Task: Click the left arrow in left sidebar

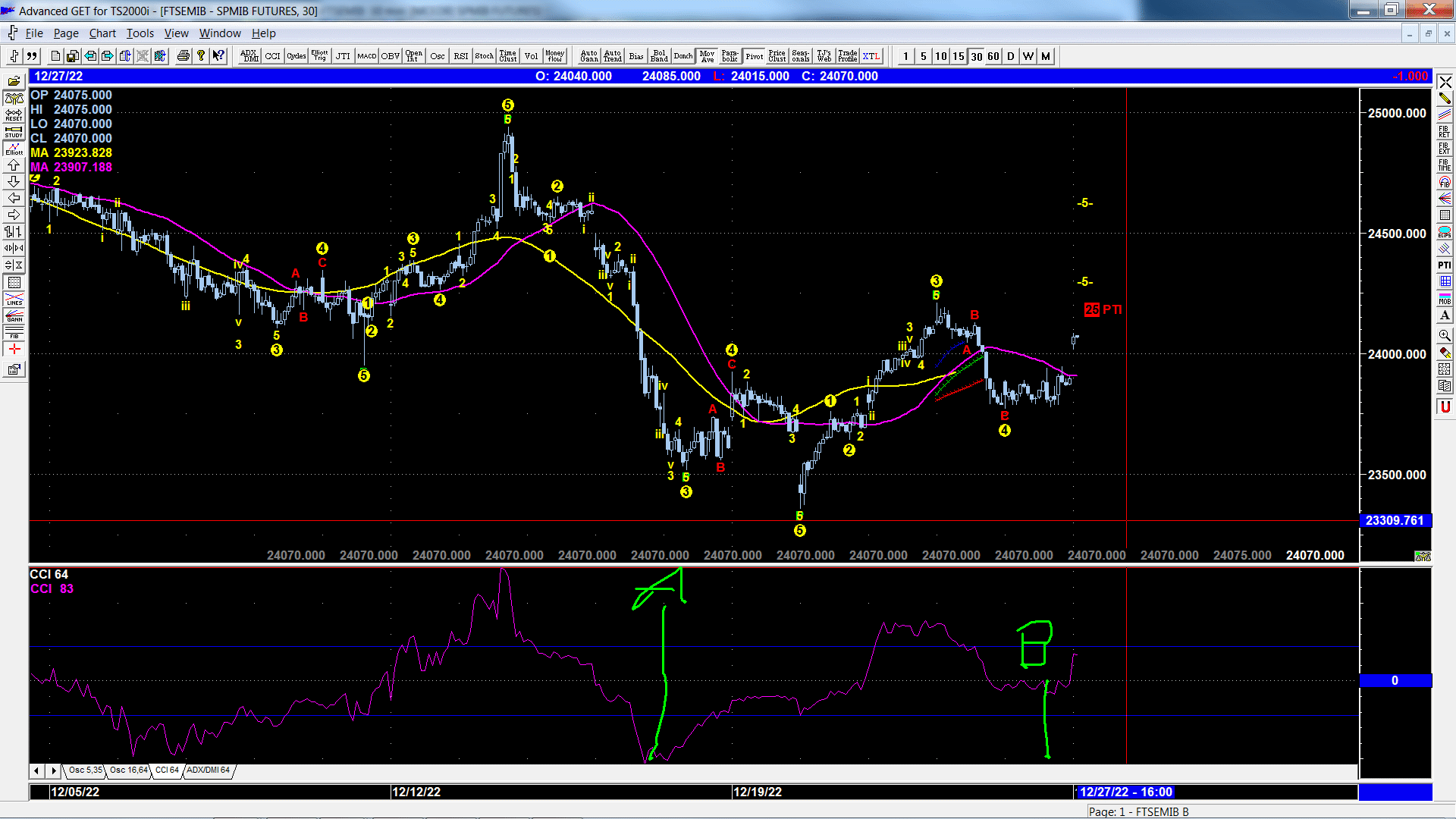Action: point(14,198)
